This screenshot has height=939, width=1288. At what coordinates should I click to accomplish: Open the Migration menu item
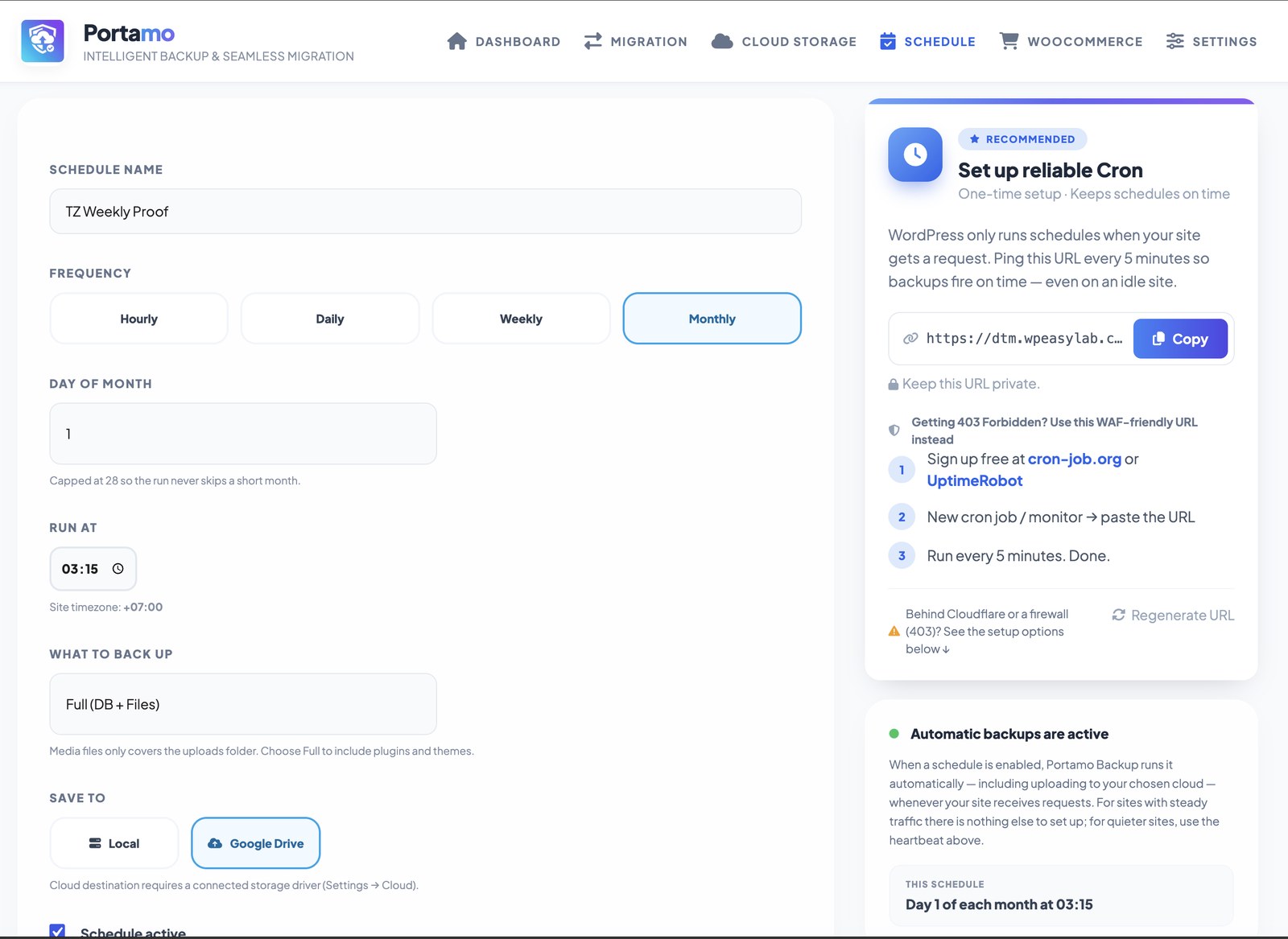point(636,41)
